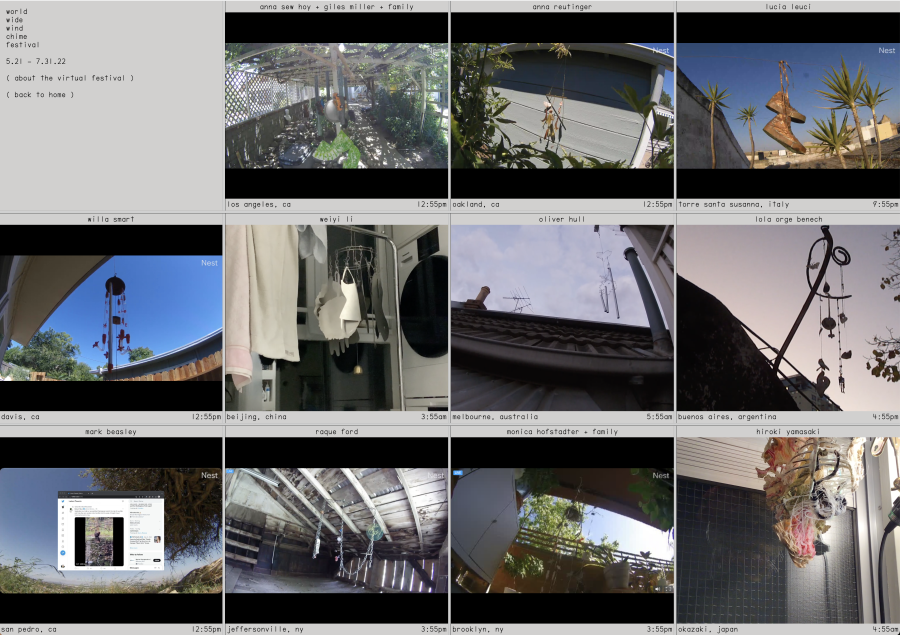Select Anna Reutlinger's Oakland camera feed

pyautogui.click(x=562, y=105)
